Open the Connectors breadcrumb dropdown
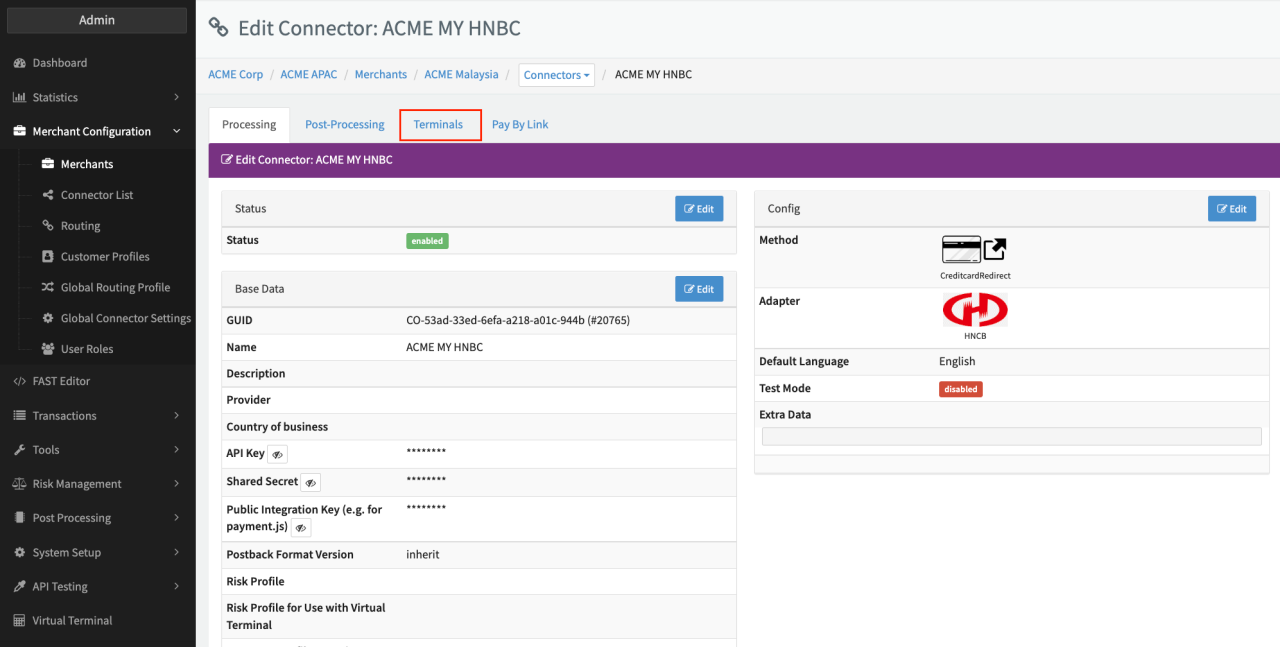This screenshot has width=1280, height=647. point(556,75)
